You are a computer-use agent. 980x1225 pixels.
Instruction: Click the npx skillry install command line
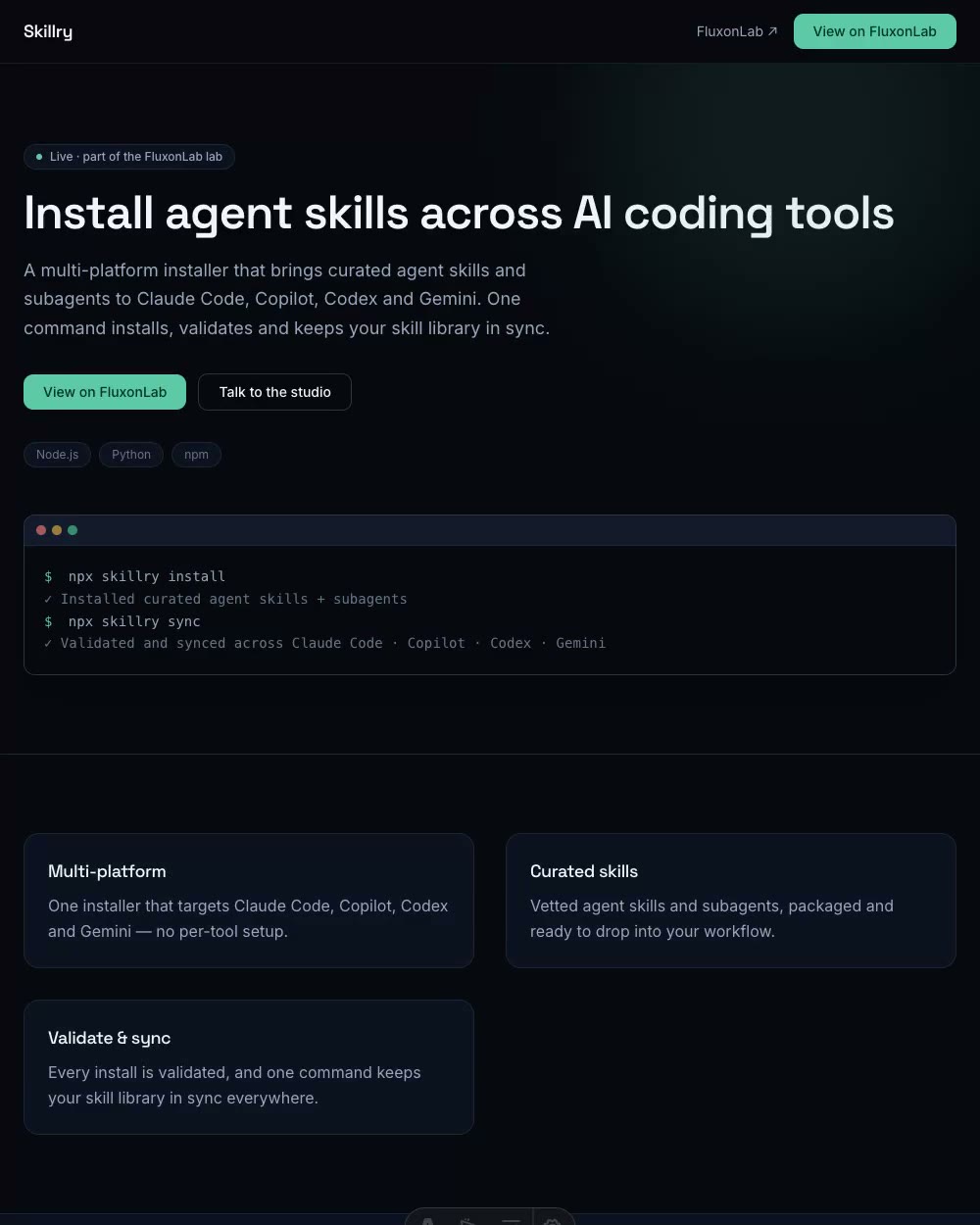(x=135, y=576)
